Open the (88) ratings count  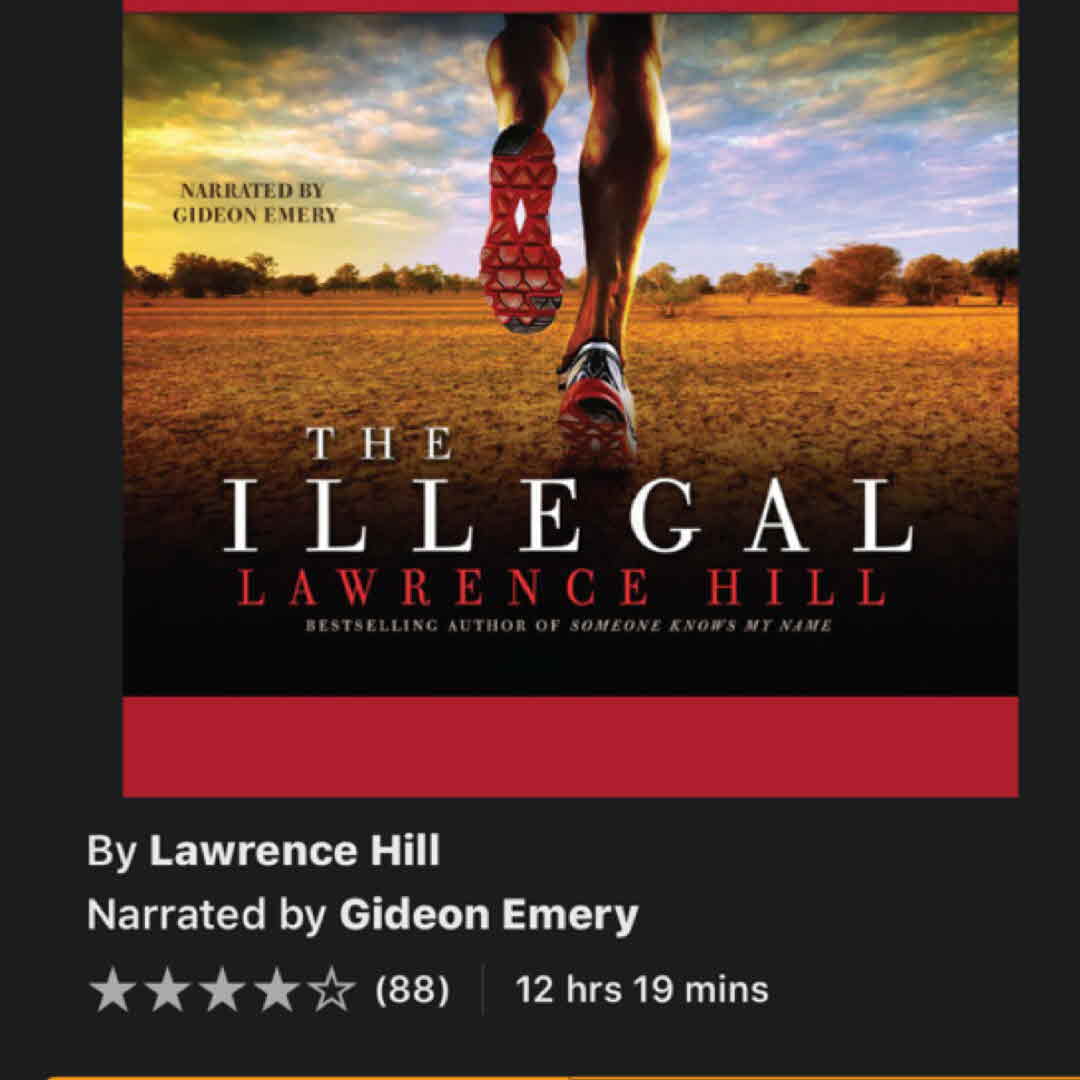click(x=412, y=990)
